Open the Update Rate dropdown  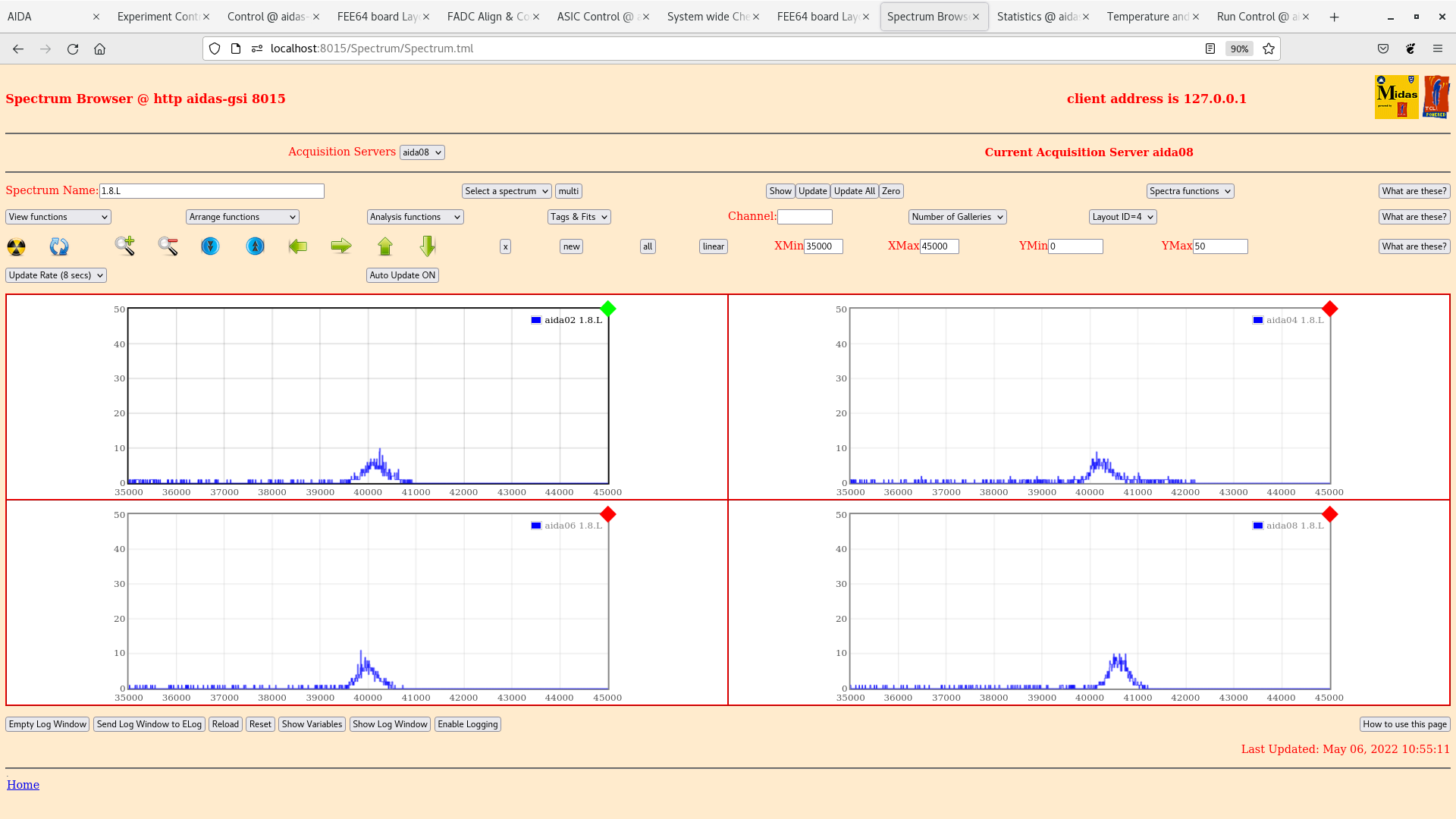pyautogui.click(x=56, y=275)
